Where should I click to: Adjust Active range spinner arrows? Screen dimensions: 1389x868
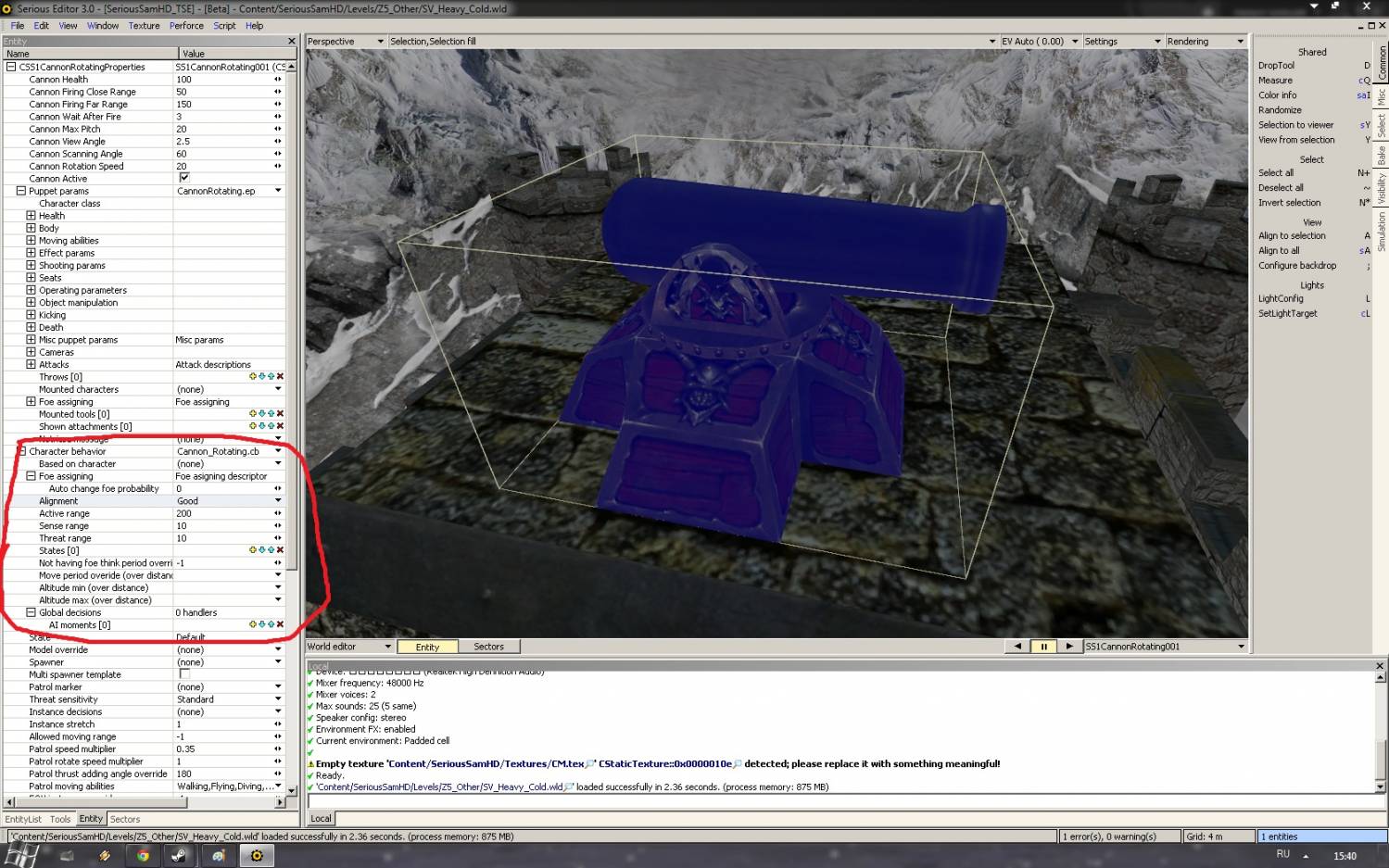coord(277,513)
